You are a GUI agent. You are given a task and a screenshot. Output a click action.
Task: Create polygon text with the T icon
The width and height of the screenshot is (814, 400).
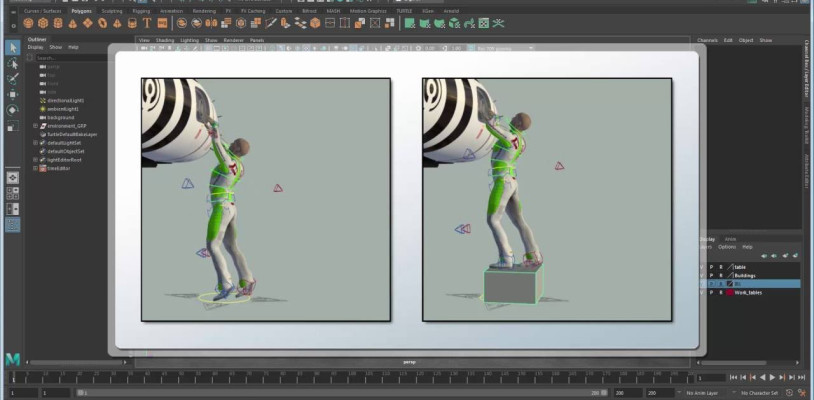click(x=147, y=22)
